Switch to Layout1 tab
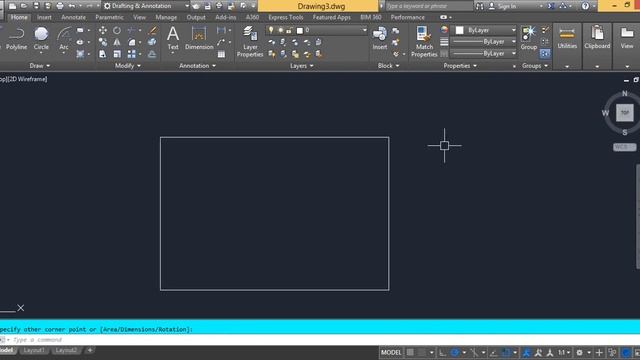Screen dimensions: 640x360 [33, 350]
